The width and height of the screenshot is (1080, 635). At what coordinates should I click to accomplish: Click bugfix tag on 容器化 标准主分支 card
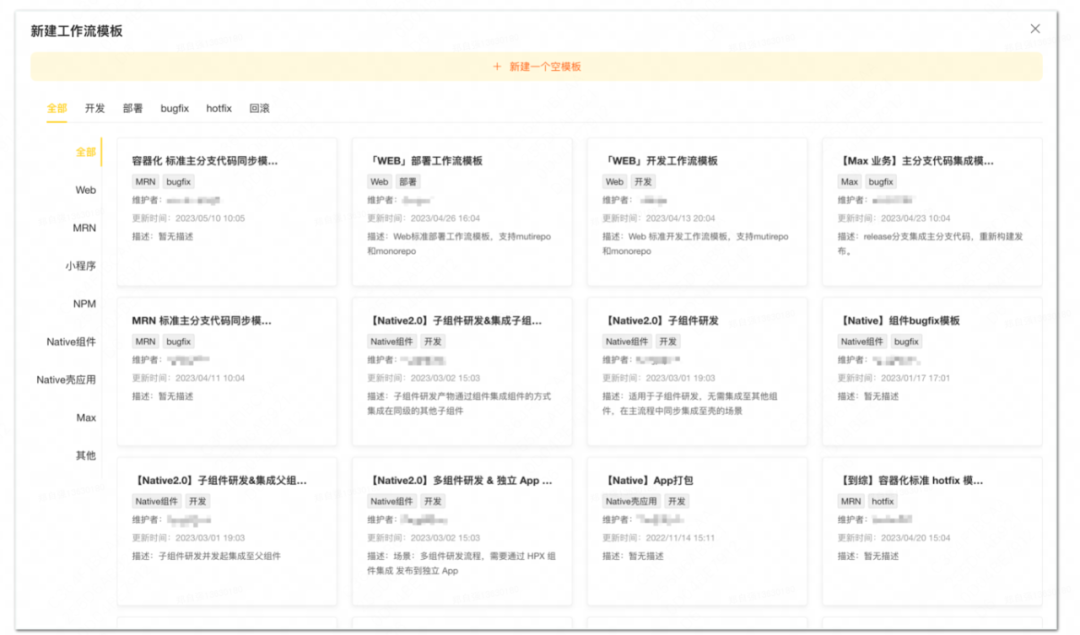(178, 182)
